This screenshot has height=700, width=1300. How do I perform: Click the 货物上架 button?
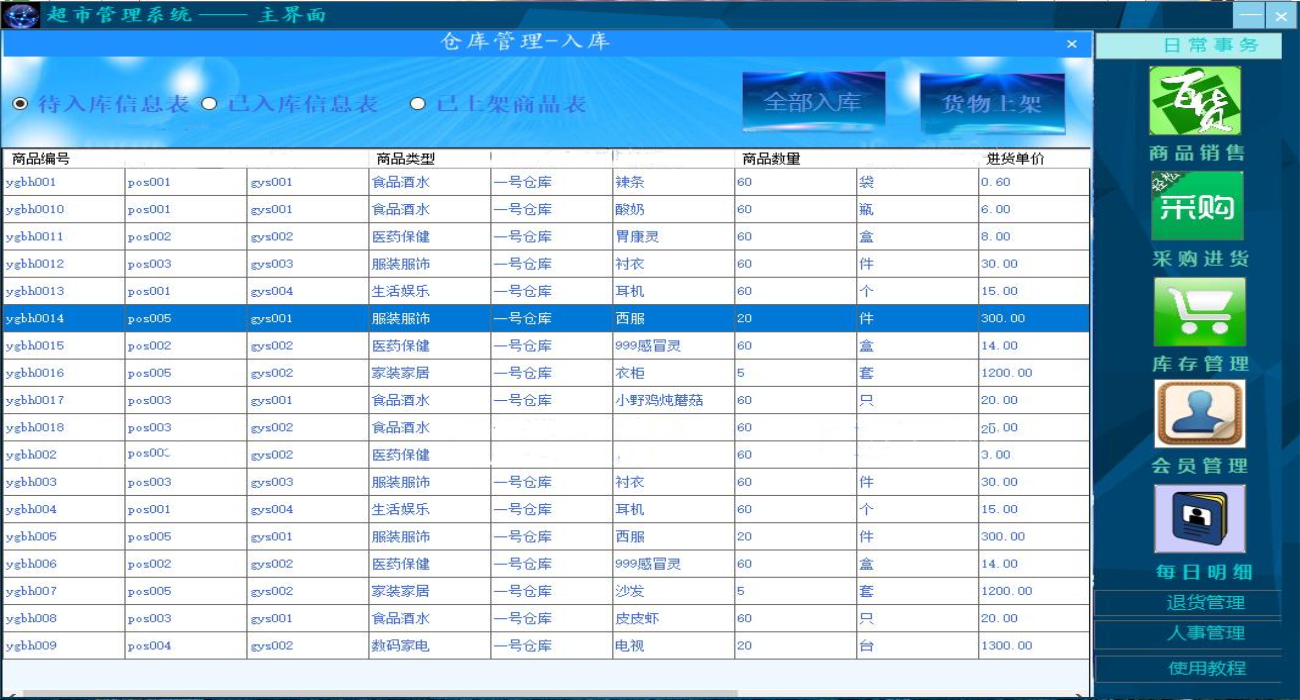992,103
